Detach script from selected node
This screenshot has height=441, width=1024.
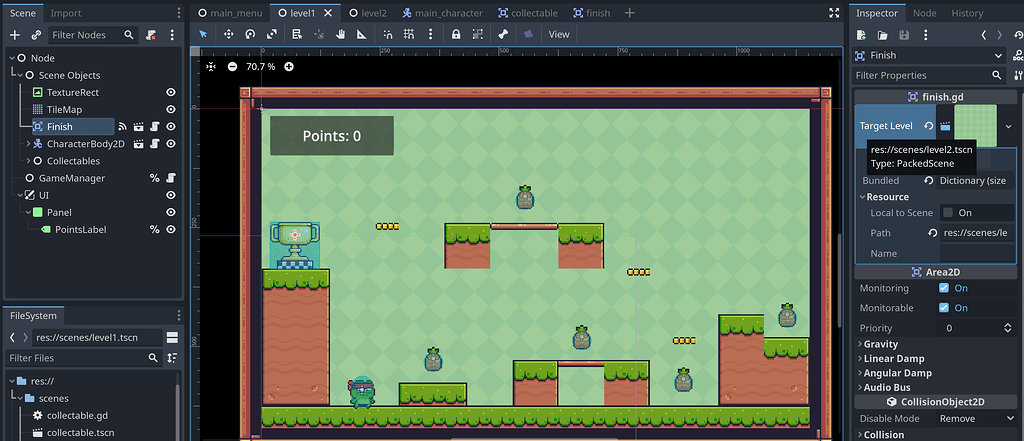point(151,35)
